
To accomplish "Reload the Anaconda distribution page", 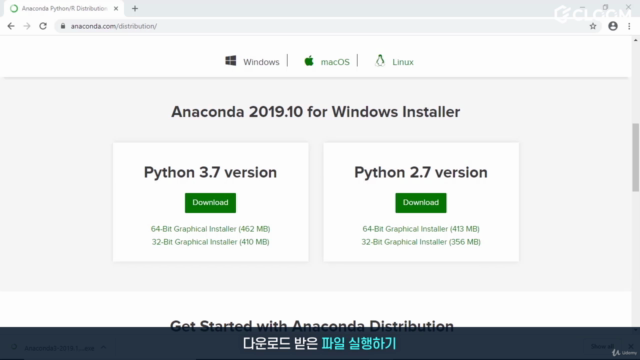I will pyautogui.click(x=43, y=26).
